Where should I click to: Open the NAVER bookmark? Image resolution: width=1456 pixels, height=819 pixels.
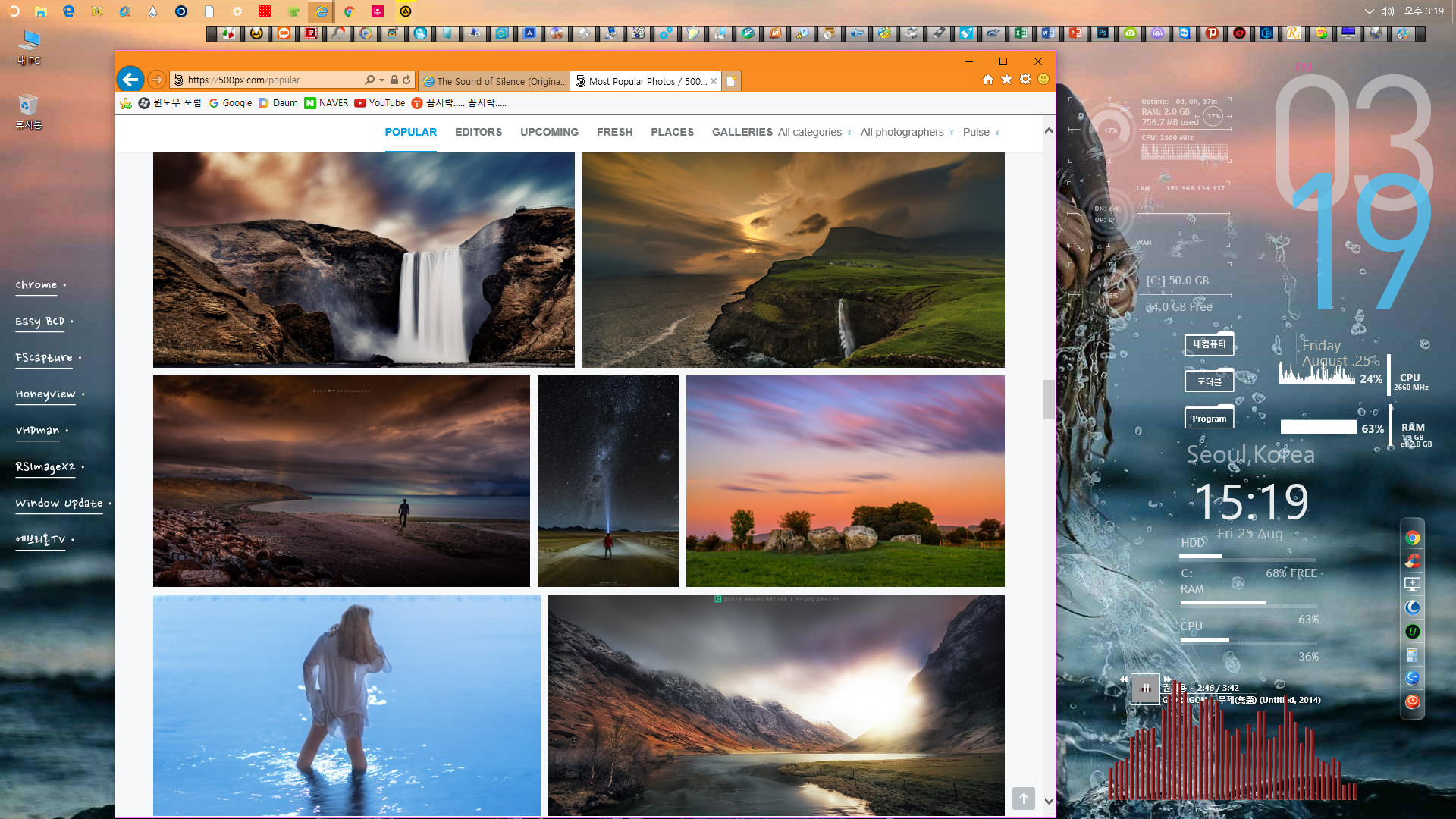click(x=326, y=103)
